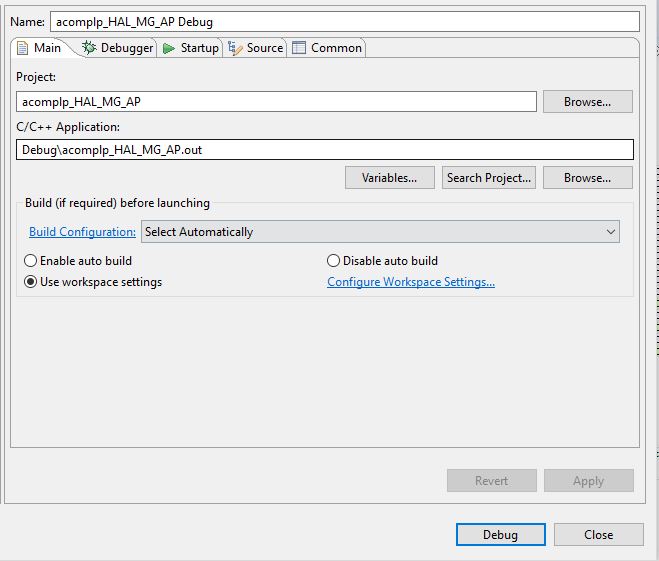Click the Build Configuration link
This screenshot has height=561, width=659.
click(x=82, y=232)
